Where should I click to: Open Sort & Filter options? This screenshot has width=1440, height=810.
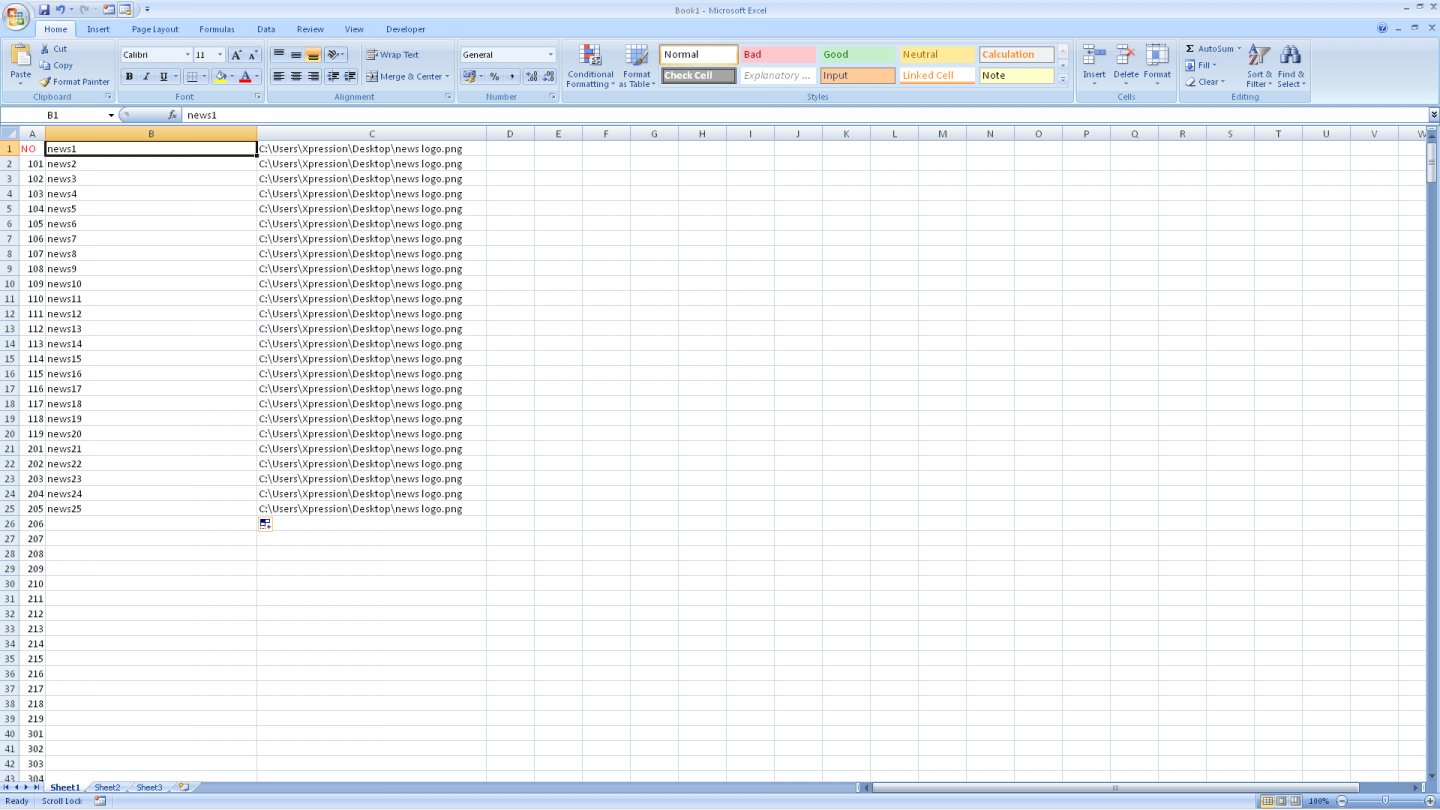[x=1259, y=66]
